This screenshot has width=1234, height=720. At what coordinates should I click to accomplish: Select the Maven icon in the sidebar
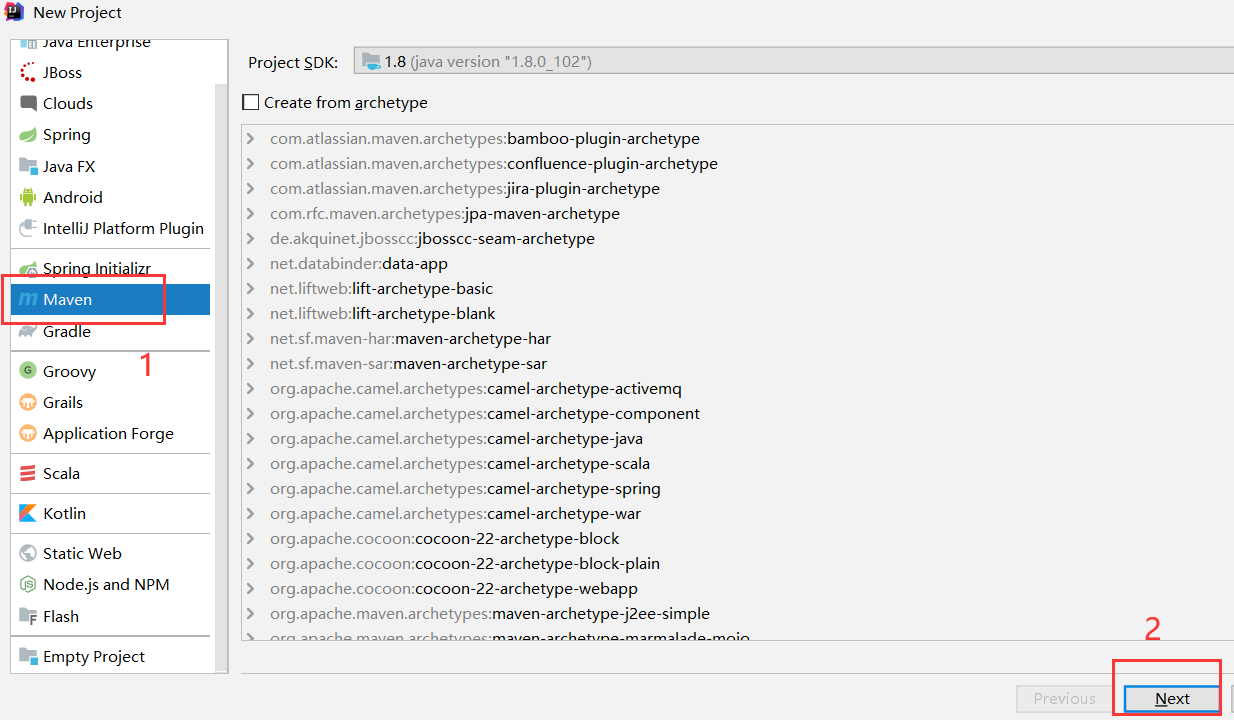(x=28, y=300)
